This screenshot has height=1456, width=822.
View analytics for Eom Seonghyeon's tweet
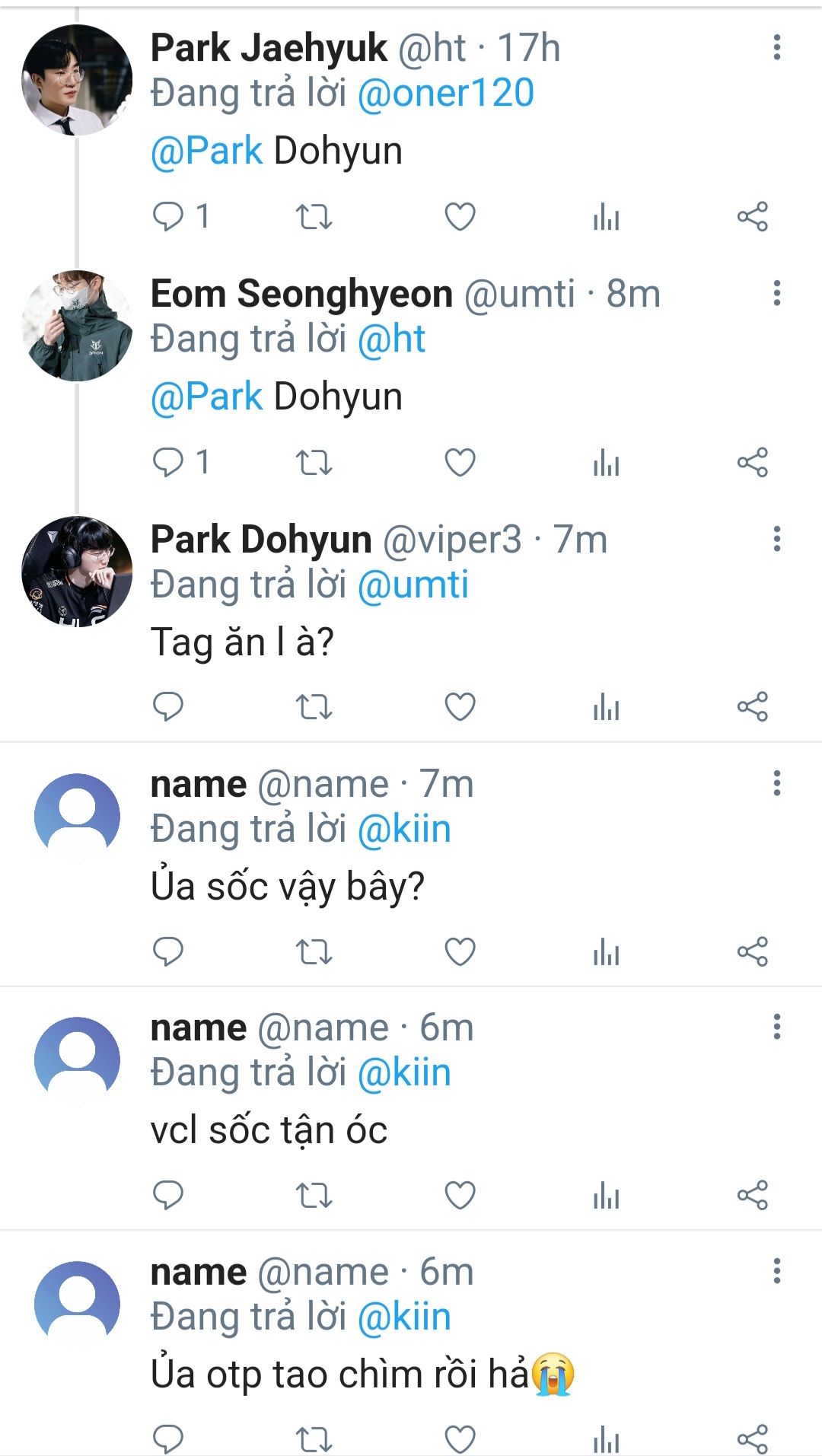(x=606, y=462)
